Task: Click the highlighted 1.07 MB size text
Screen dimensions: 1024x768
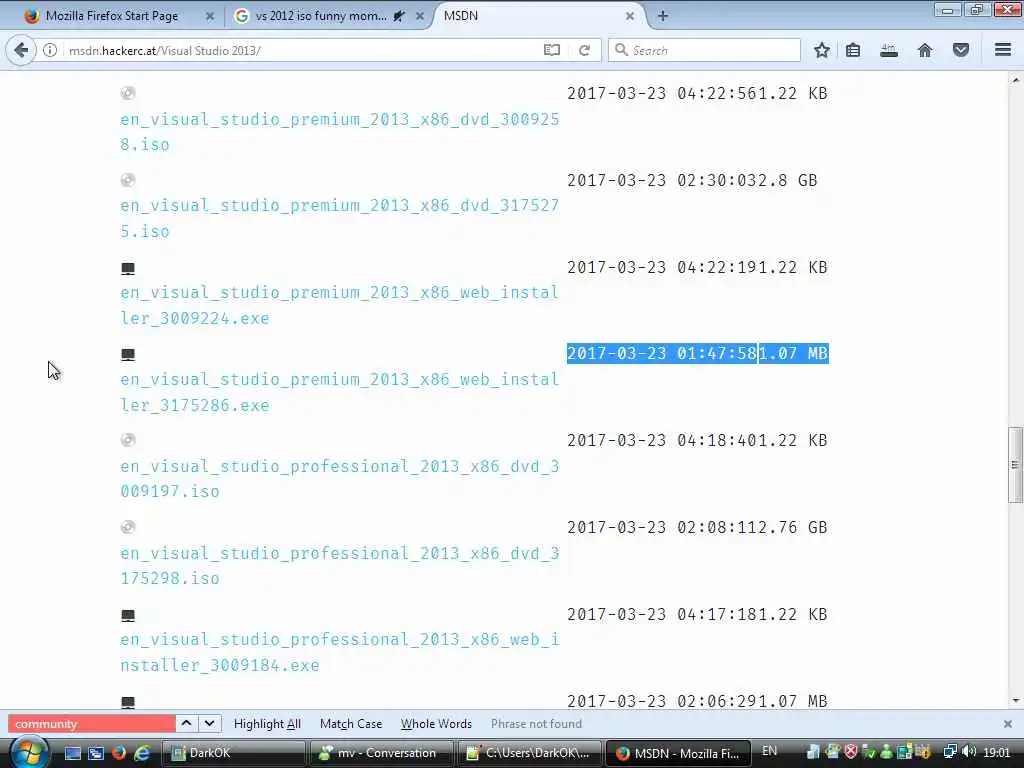Action: pyautogui.click(x=793, y=353)
